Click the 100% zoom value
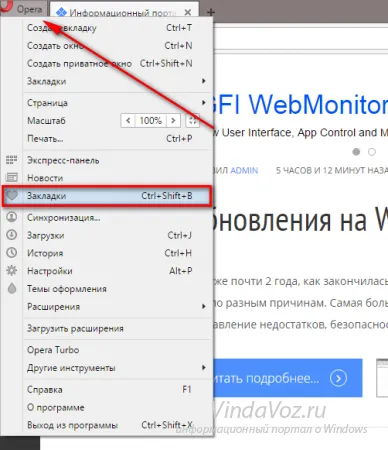 (151, 120)
